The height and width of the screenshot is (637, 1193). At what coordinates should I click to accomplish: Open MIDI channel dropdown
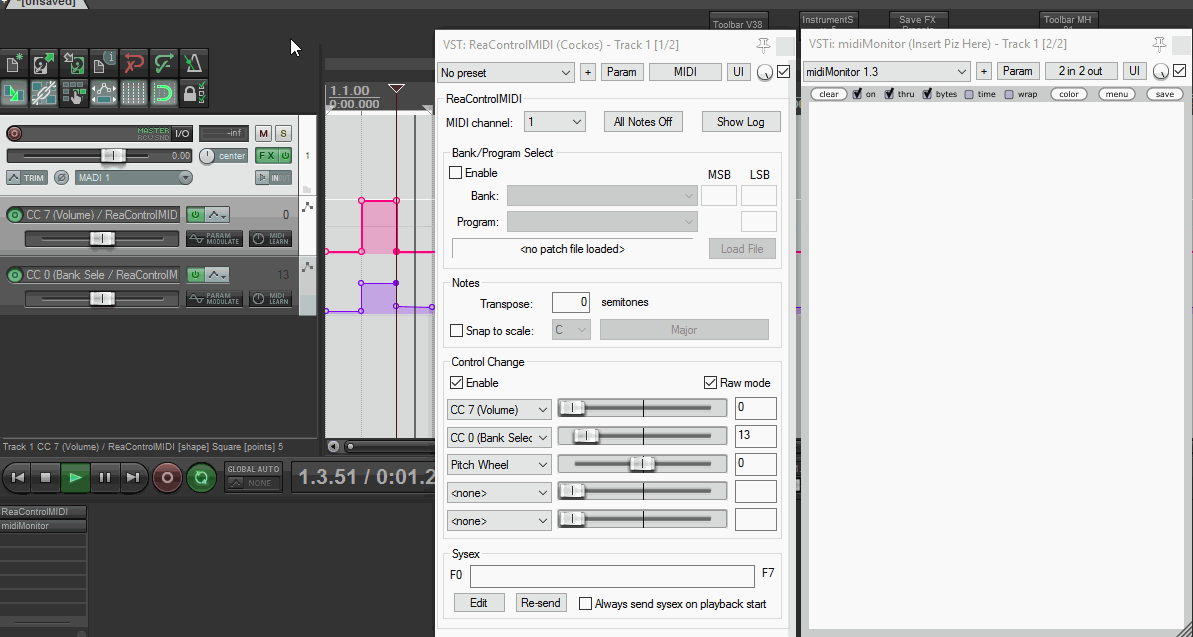point(555,122)
